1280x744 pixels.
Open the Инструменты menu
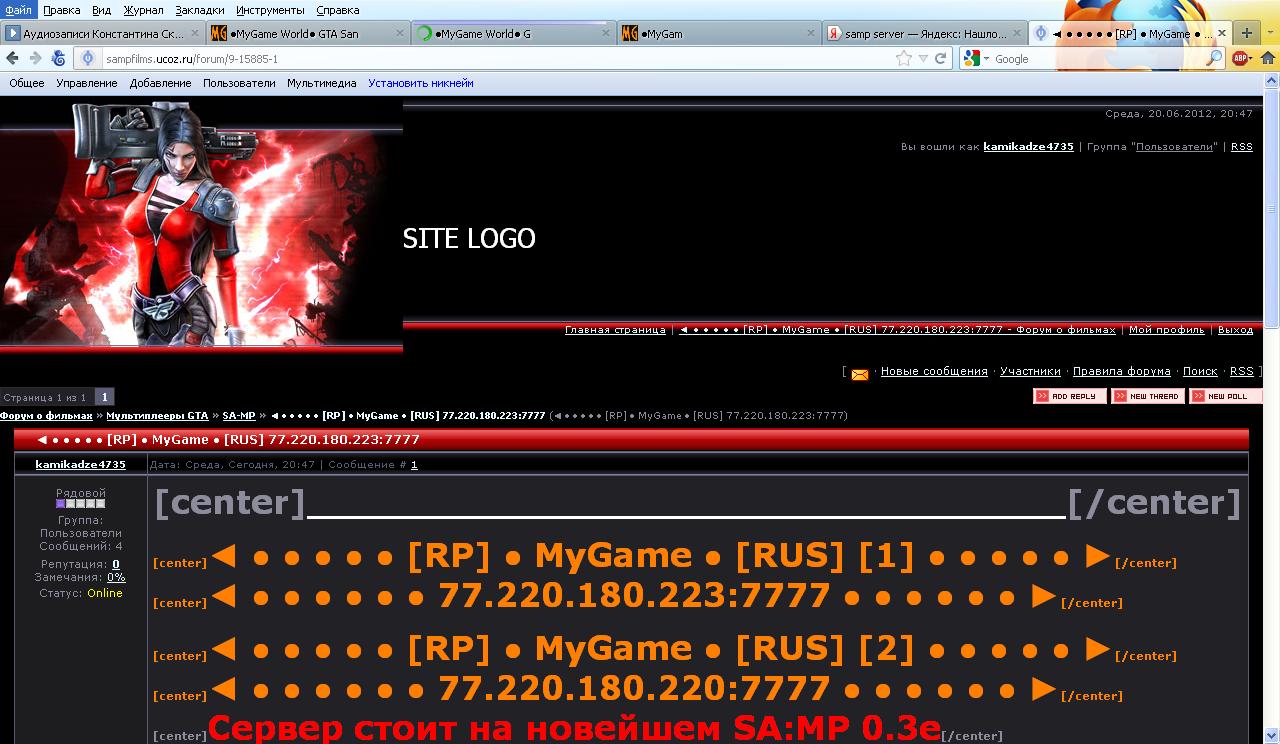271,10
